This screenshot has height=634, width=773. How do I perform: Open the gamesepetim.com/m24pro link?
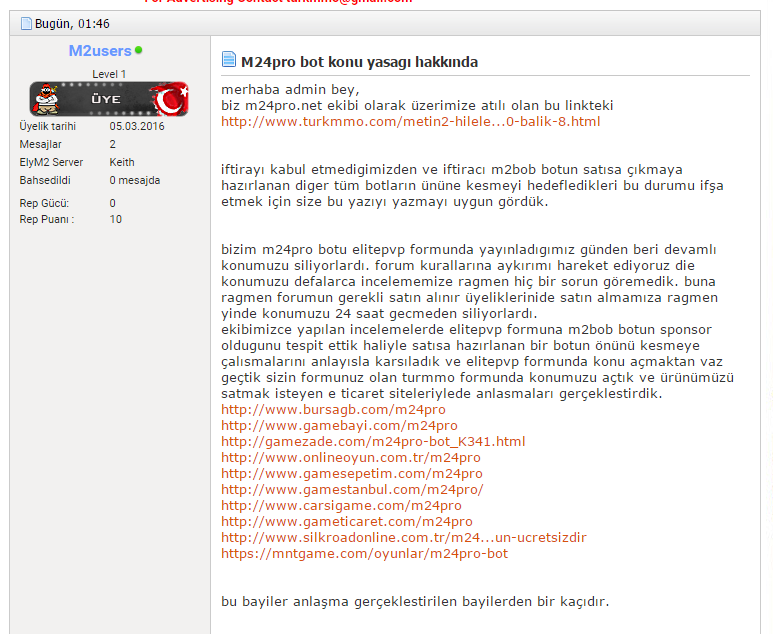tap(352, 473)
